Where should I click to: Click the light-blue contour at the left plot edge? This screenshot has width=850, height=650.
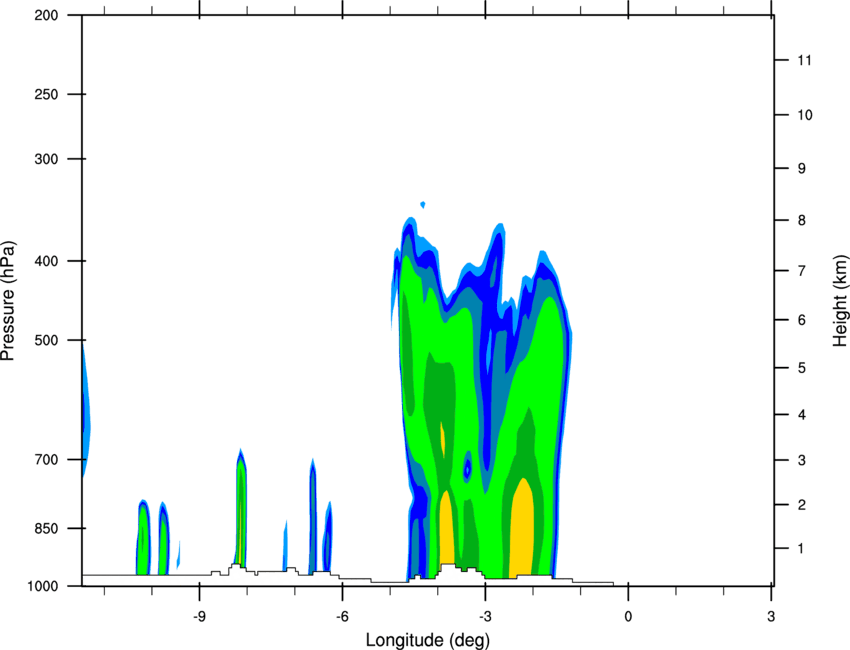click(86, 409)
